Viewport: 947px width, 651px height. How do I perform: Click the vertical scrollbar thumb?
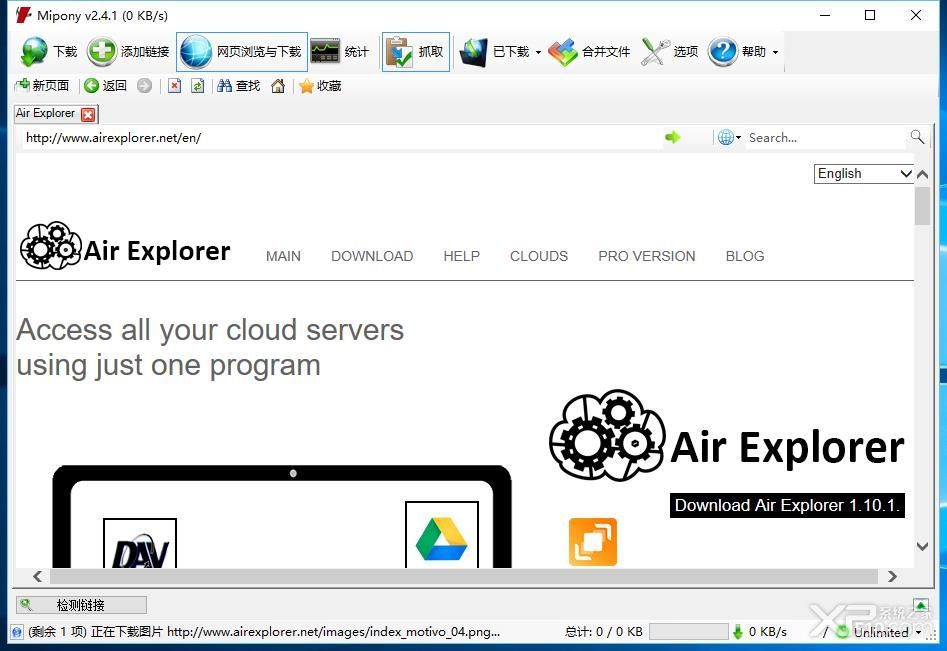pyautogui.click(x=922, y=205)
